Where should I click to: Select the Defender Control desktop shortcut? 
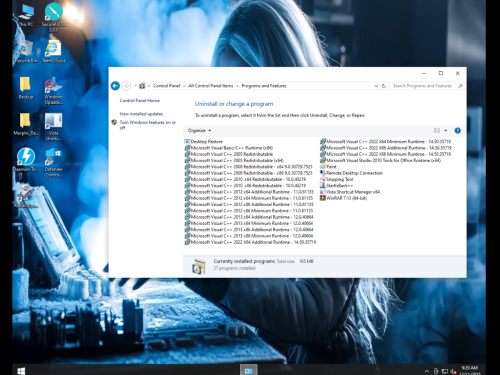(53, 162)
